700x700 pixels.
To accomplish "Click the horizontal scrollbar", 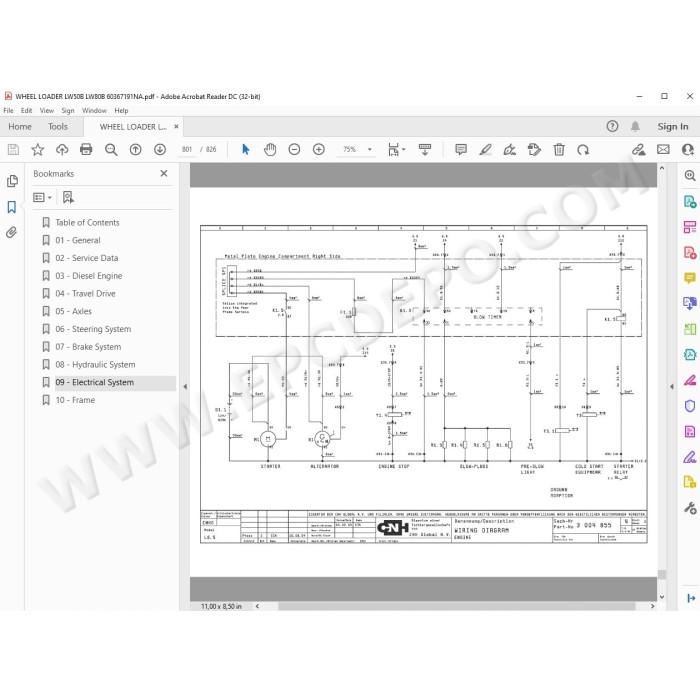I will tap(456, 606).
